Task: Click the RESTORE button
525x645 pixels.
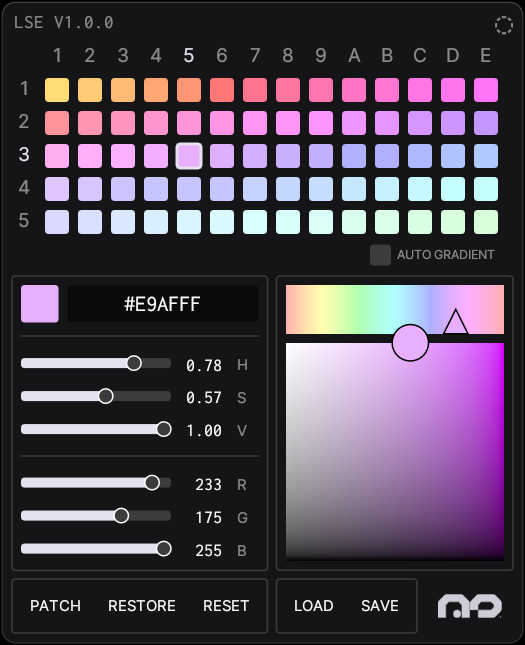Action: click(142, 606)
